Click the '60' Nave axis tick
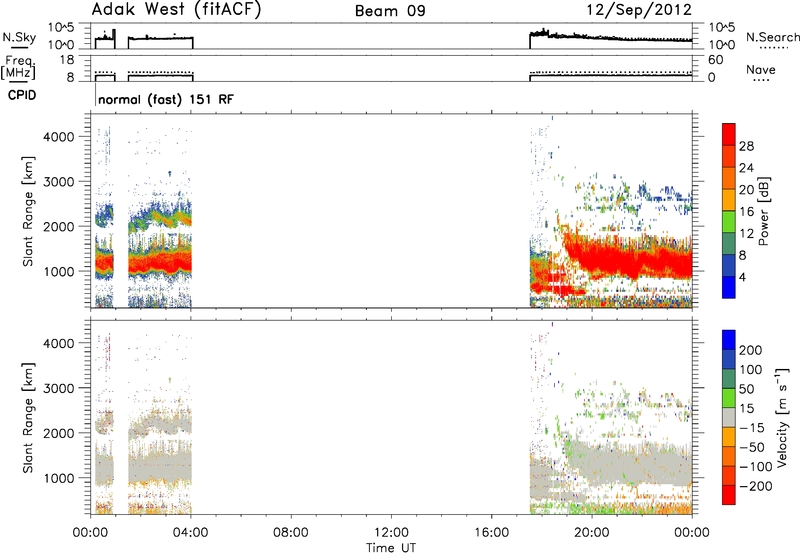The width and height of the screenshot is (800, 554). pos(715,60)
